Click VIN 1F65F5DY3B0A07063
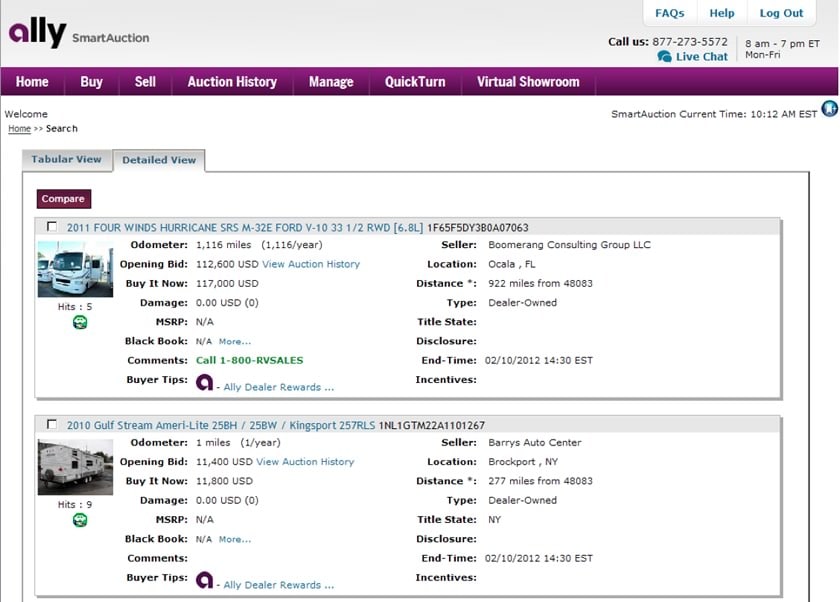Image resolution: width=840 pixels, height=602 pixels. 477,228
